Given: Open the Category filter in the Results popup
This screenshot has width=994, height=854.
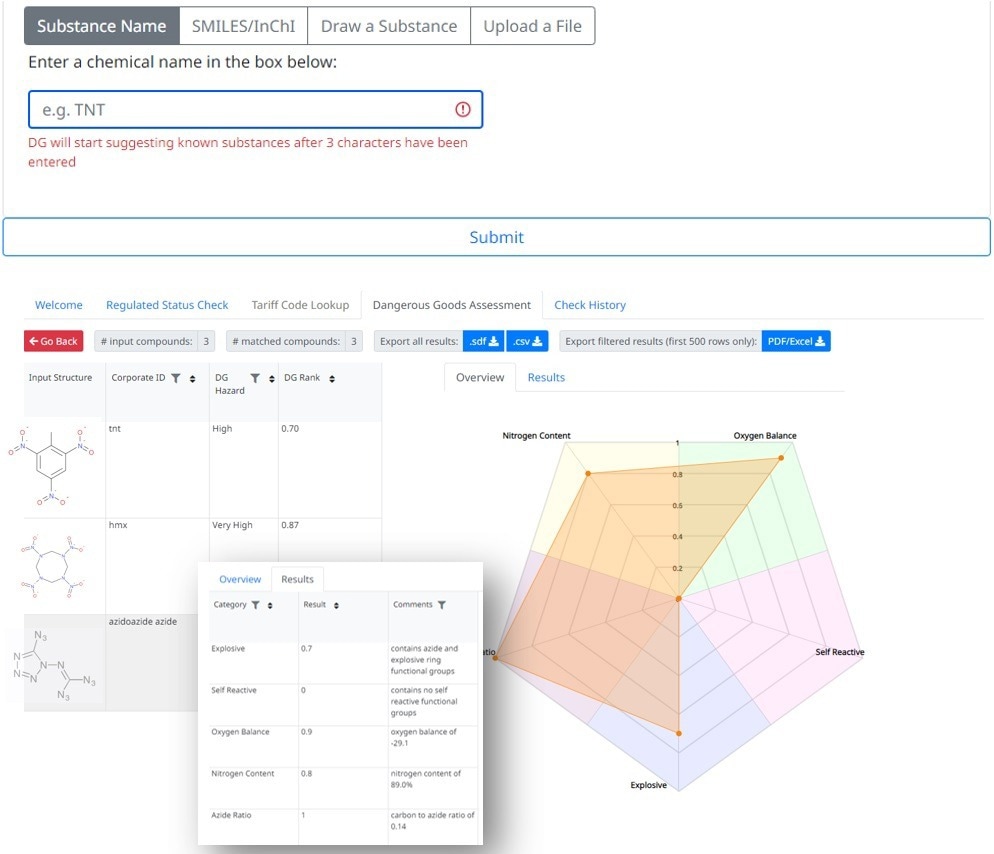Looking at the screenshot, I should pos(256,604).
